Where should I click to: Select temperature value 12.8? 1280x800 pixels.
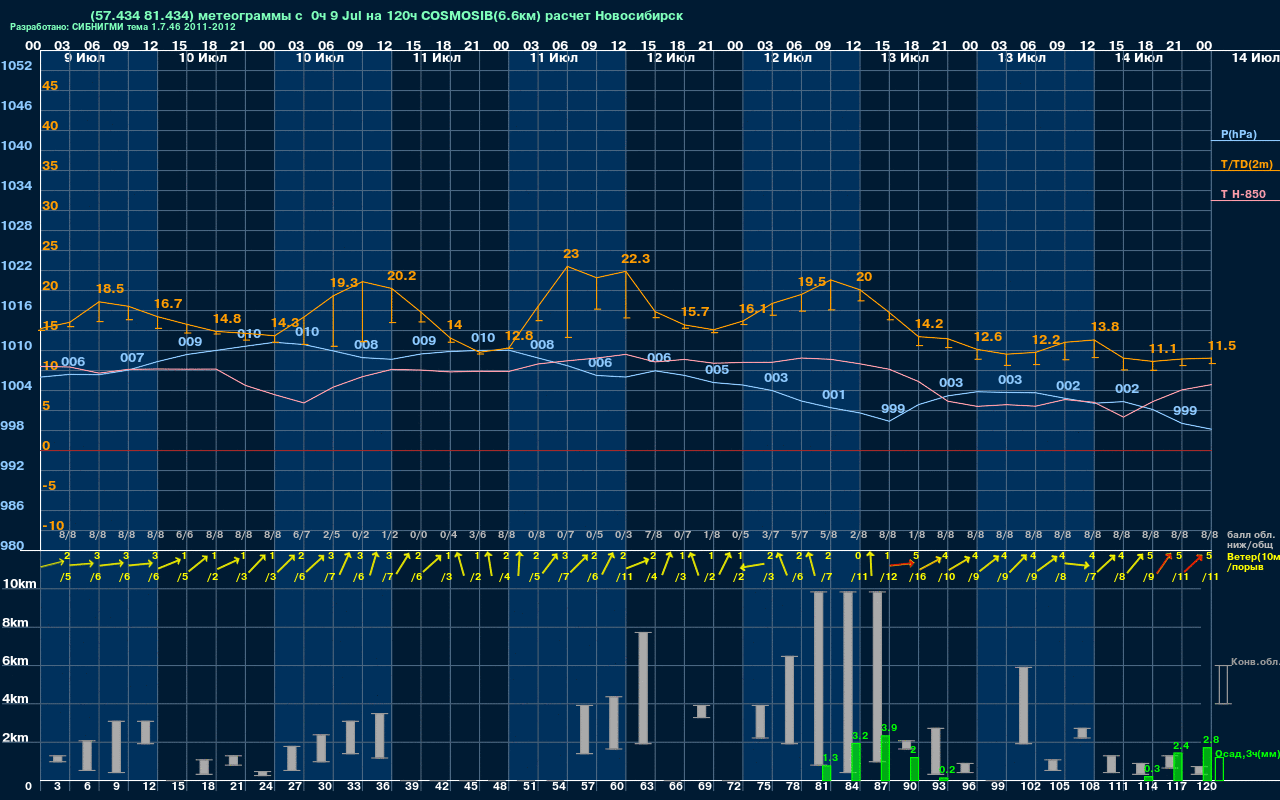point(519,335)
